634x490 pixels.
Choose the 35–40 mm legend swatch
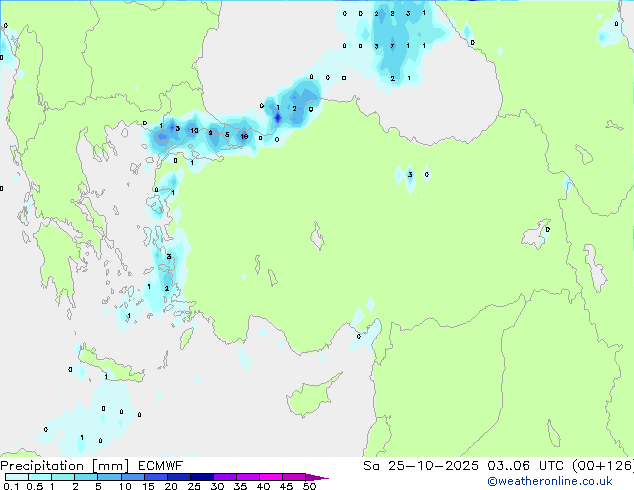tap(248, 477)
